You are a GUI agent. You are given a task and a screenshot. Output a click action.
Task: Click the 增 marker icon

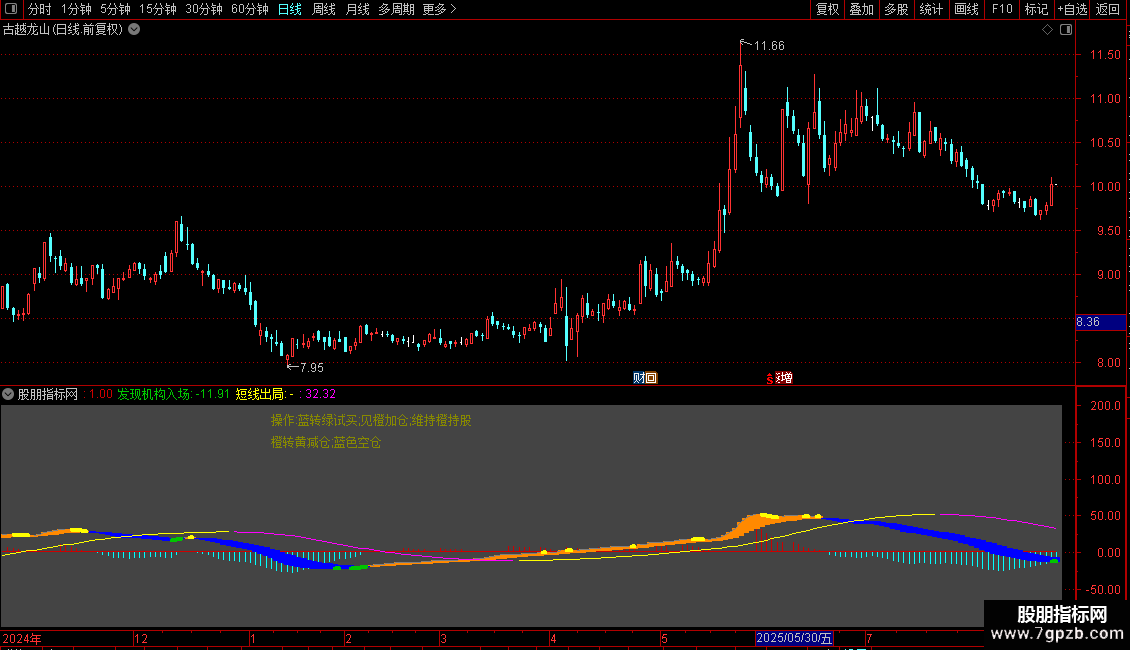(x=786, y=378)
